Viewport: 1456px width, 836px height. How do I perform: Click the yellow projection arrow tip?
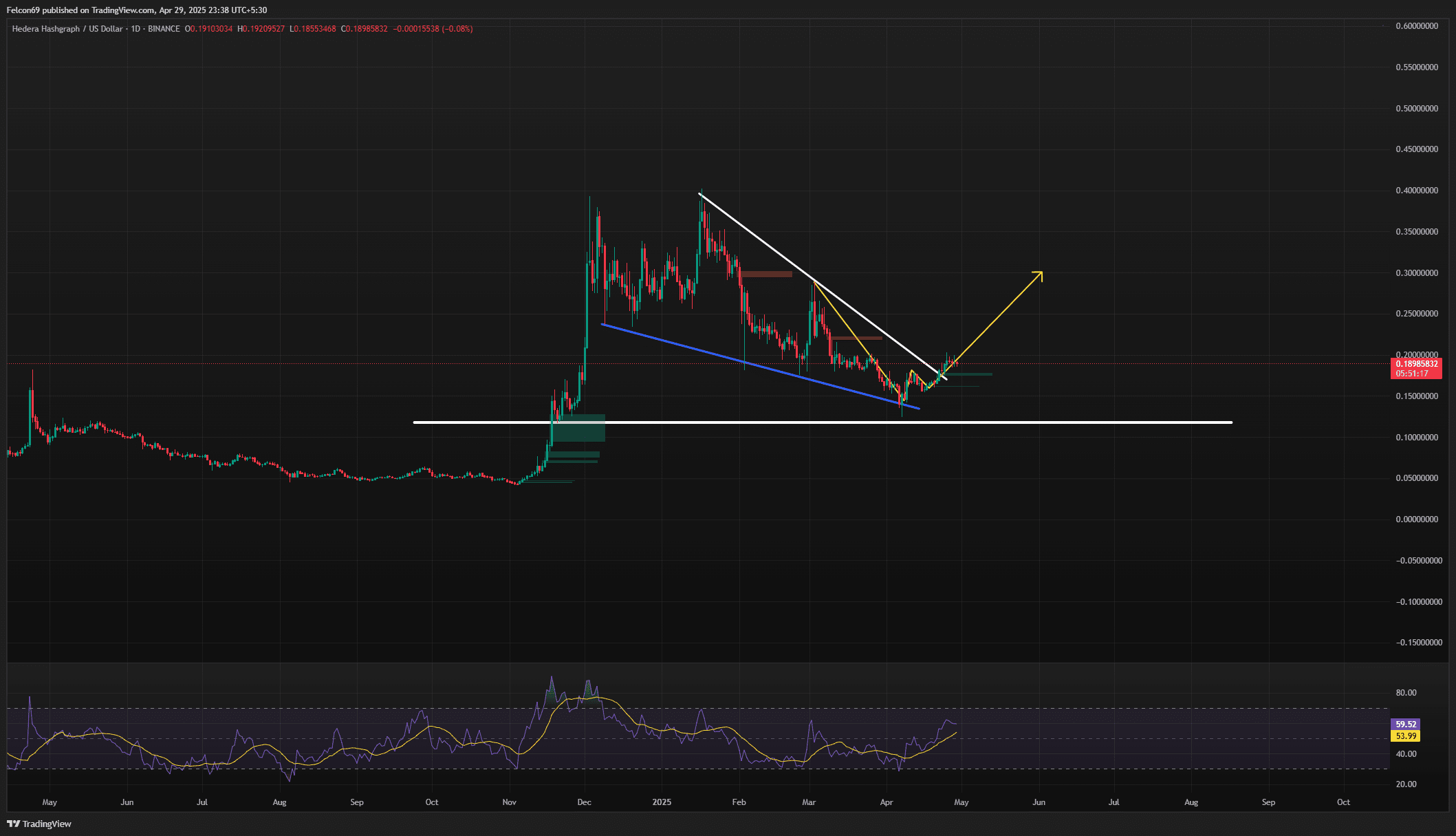(1041, 273)
